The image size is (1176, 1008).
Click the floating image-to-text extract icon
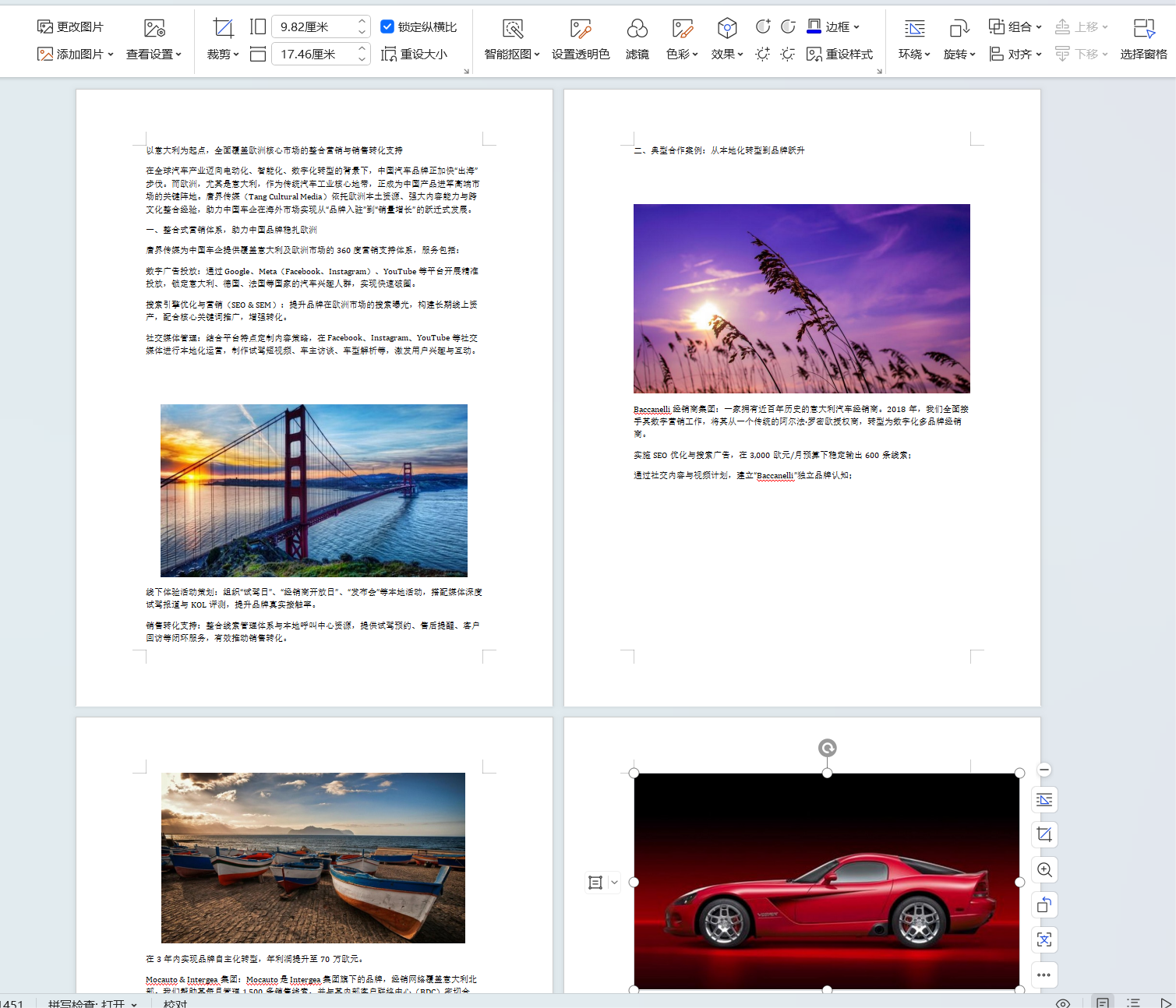(x=1044, y=940)
